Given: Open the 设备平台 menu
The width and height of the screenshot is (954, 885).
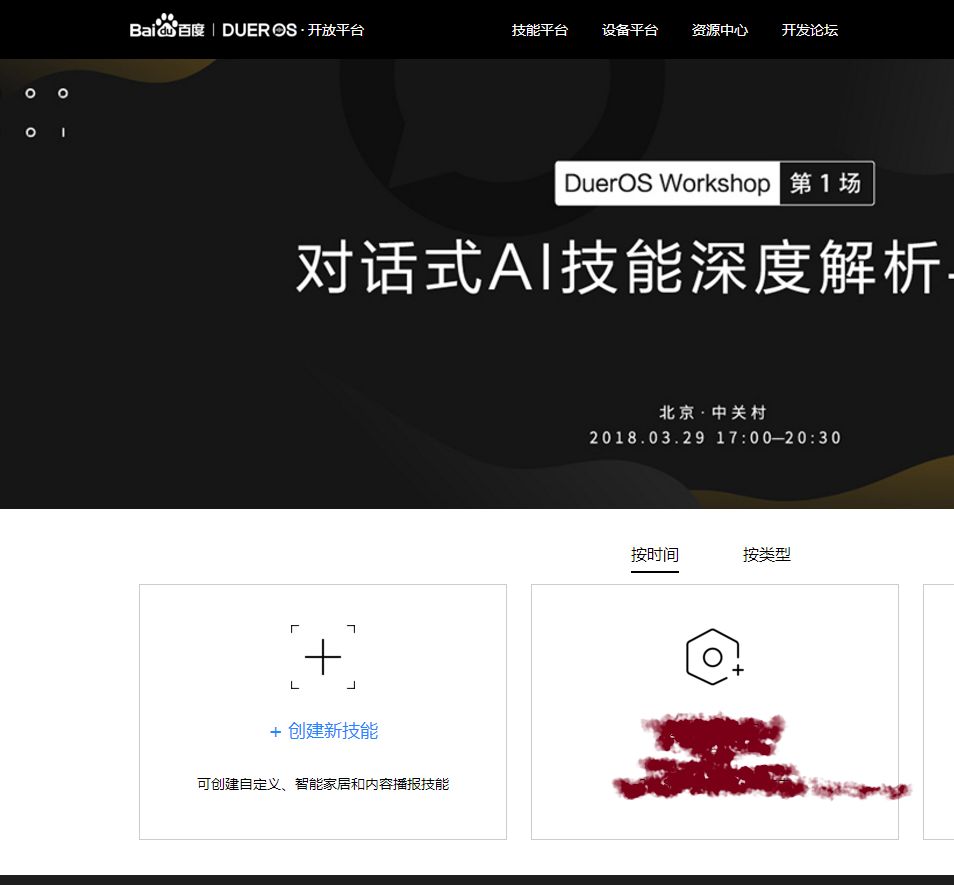Looking at the screenshot, I should pos(630,30).
